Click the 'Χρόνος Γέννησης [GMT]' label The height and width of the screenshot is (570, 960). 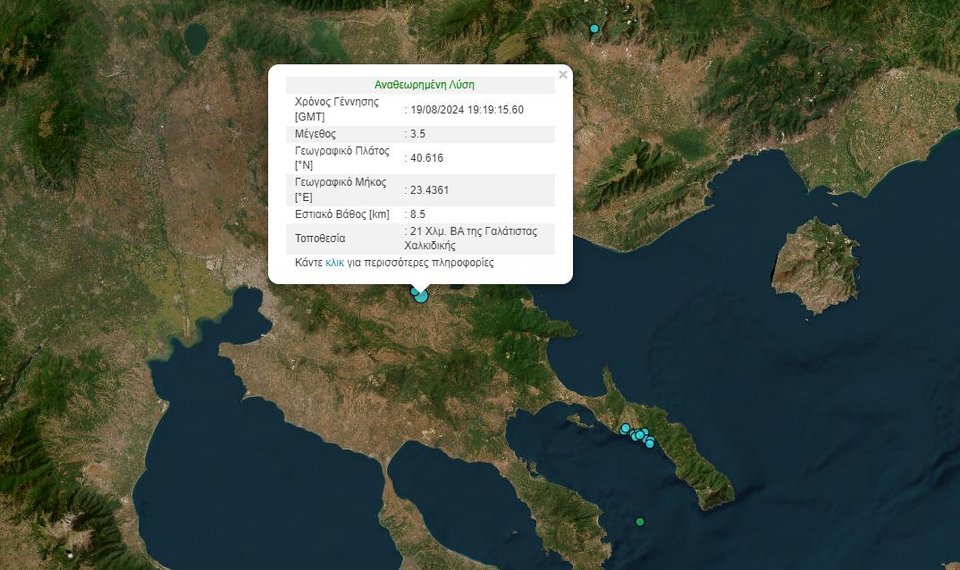tap(337, 109)
